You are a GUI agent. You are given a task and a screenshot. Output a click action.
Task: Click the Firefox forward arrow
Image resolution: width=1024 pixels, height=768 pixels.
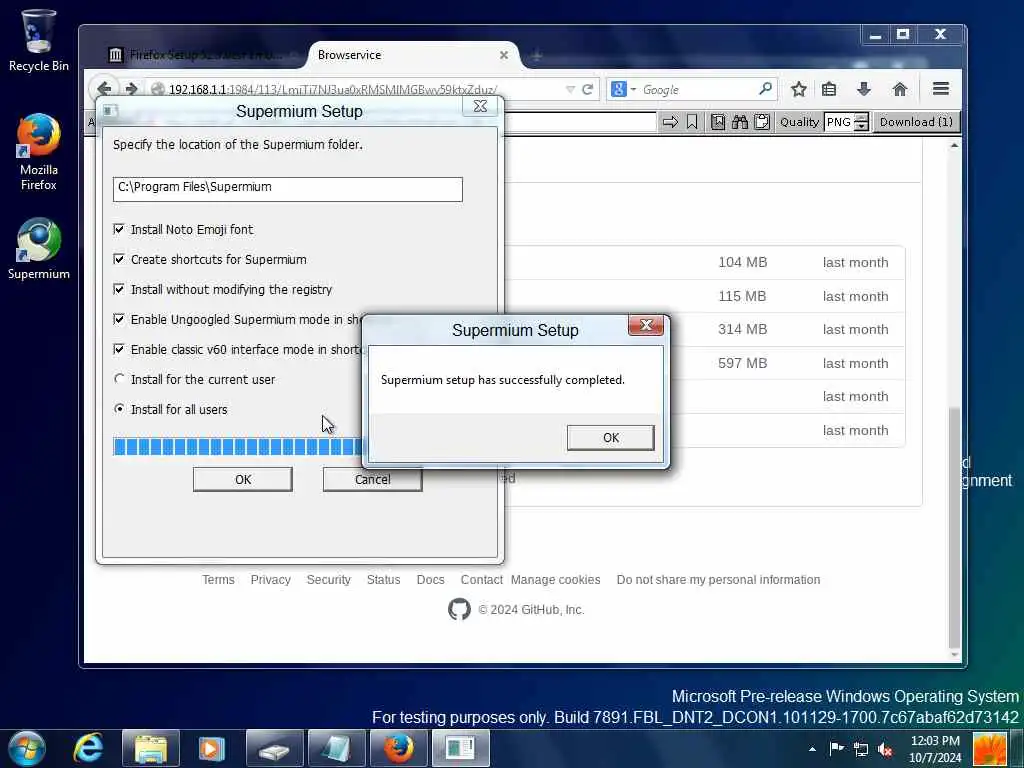(x=131, y=89)
